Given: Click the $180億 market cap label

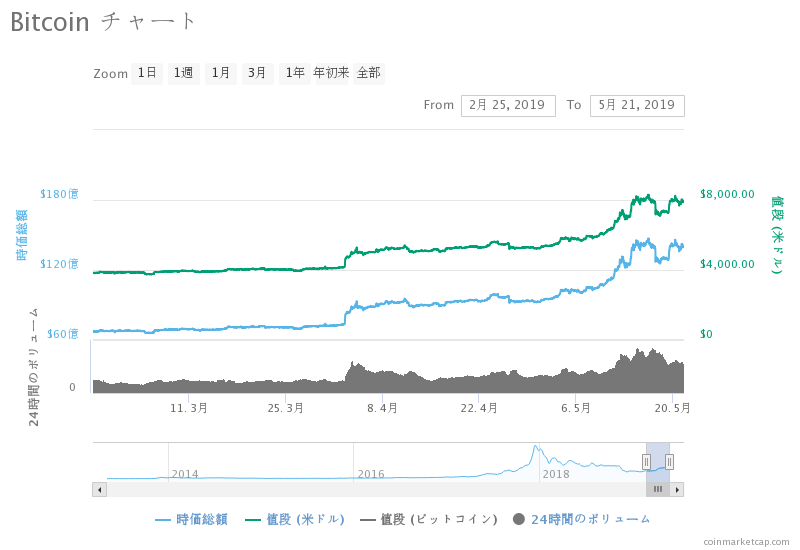Looking at the screenshot, I should (59, 194).
